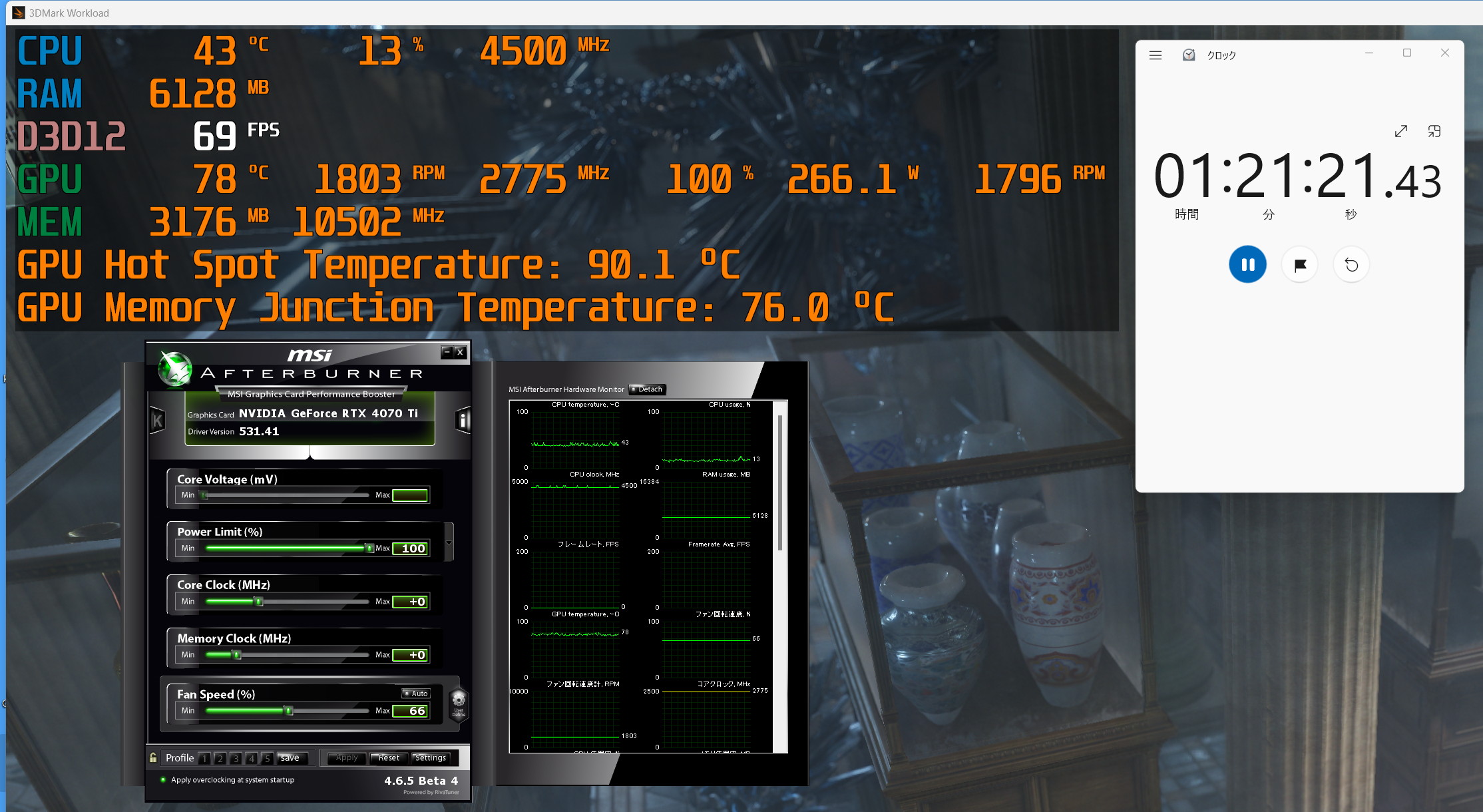
Task: Click the Fan Speed value field showing 66
Action: tap(410, 711)
